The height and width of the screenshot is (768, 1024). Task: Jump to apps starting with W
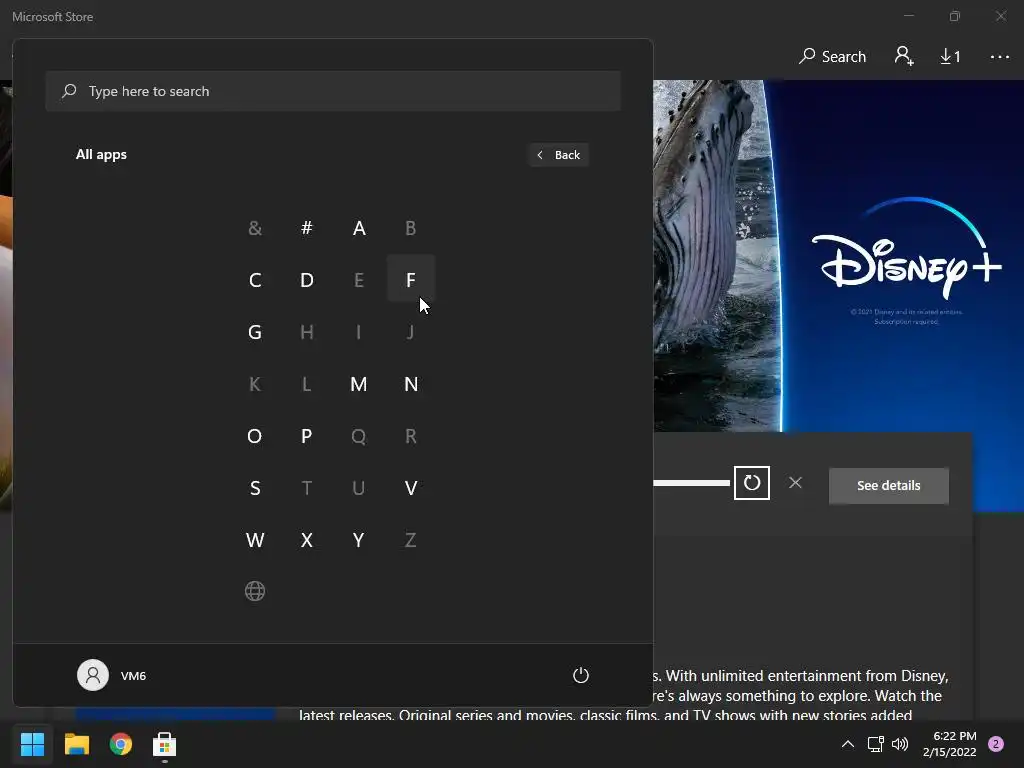click(x=255, y=540)
